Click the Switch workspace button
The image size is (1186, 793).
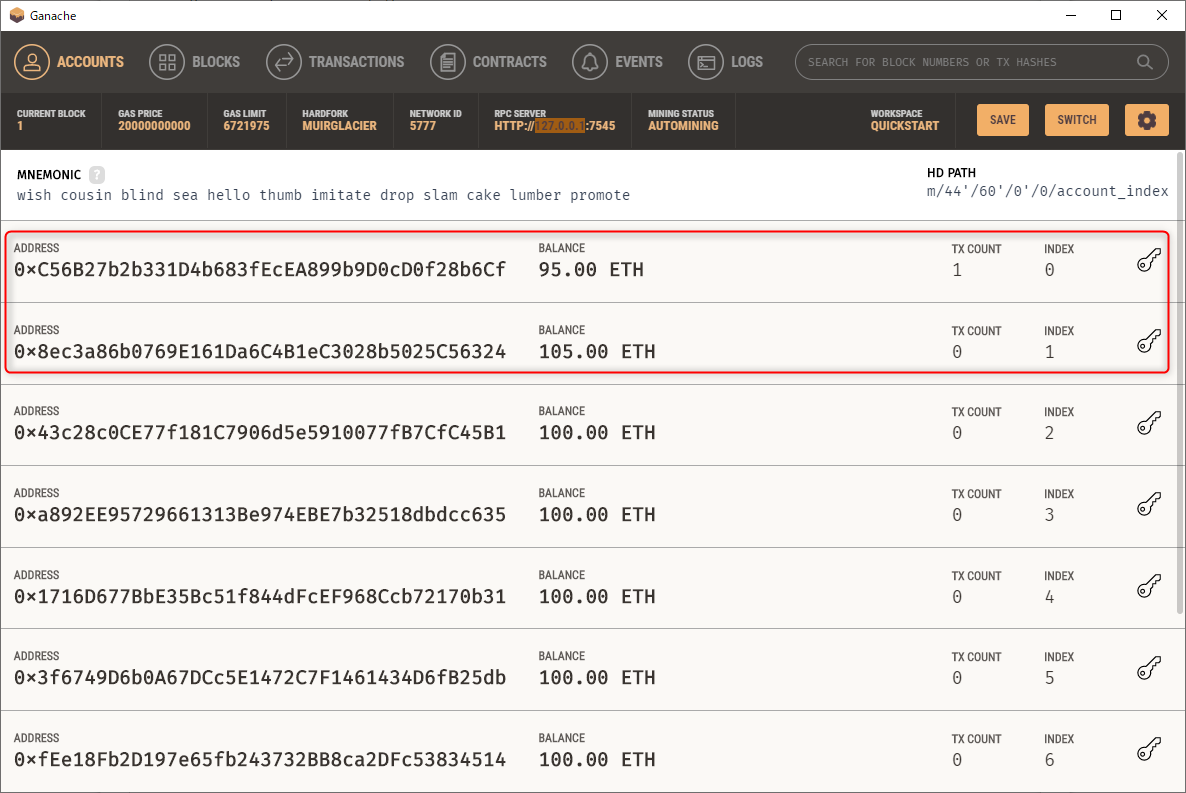[1077, 120]
